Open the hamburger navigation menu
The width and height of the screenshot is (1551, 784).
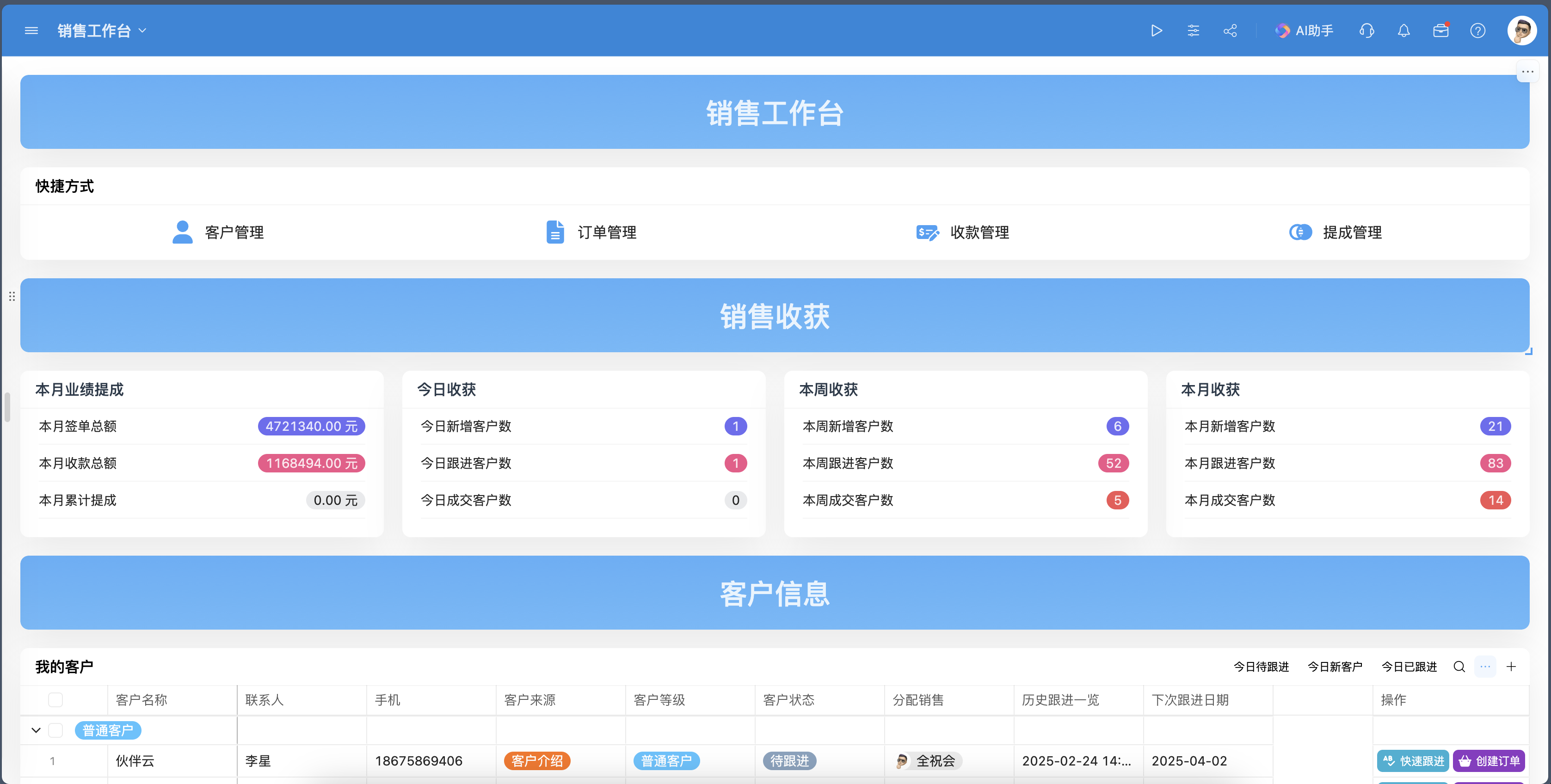[31, 30]
